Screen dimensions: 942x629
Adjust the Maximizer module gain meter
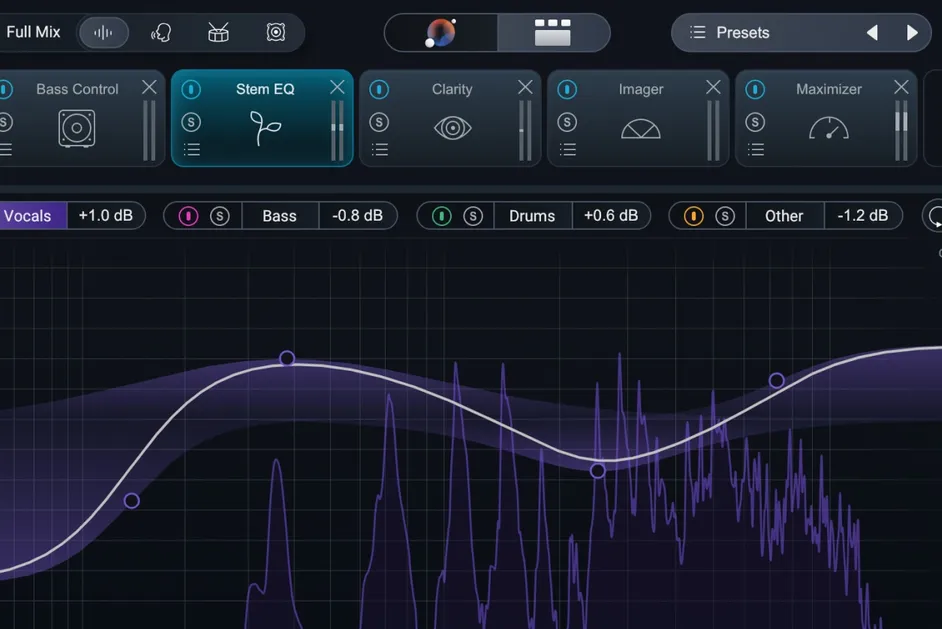[901, 130]
